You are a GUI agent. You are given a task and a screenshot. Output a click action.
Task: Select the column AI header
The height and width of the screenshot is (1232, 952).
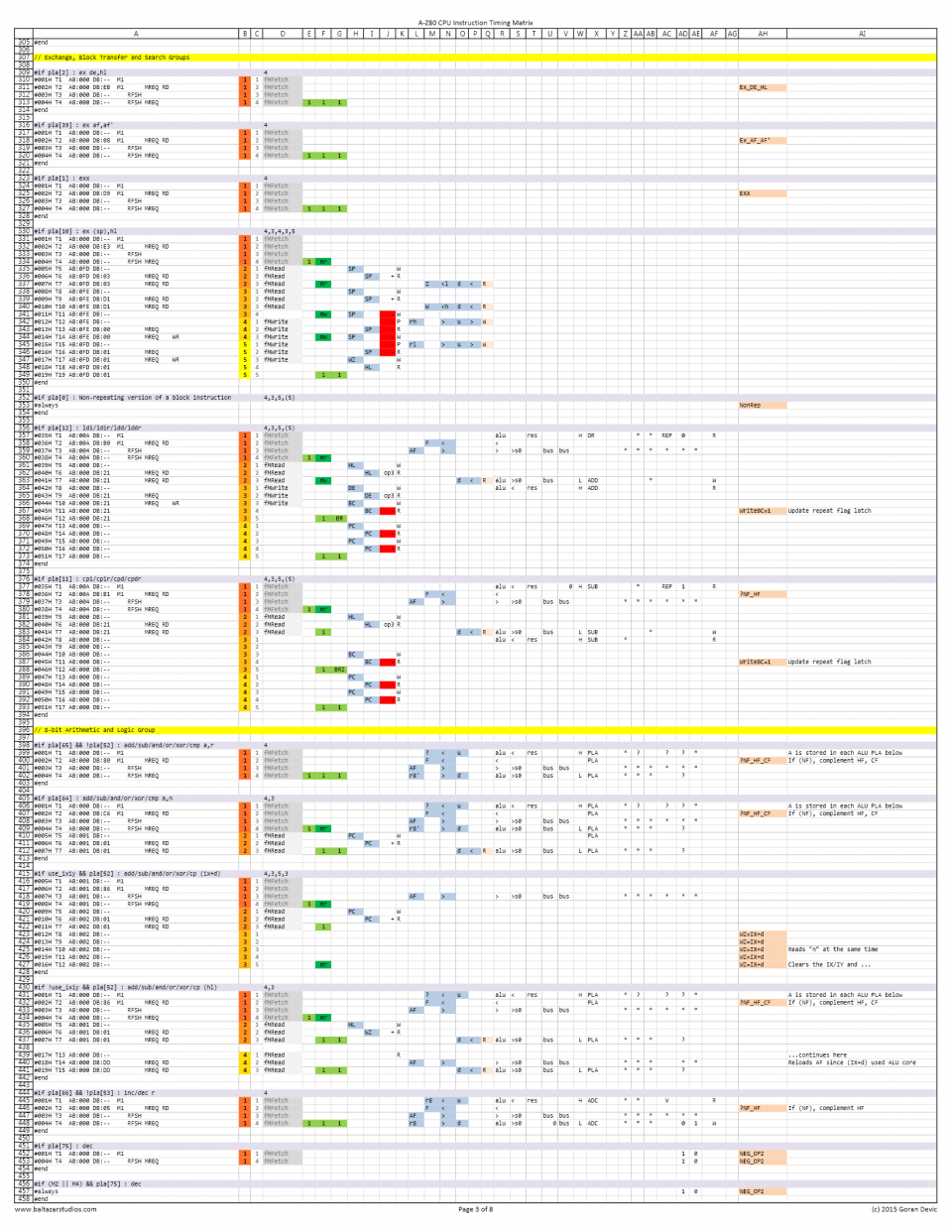tap(861, 34)
